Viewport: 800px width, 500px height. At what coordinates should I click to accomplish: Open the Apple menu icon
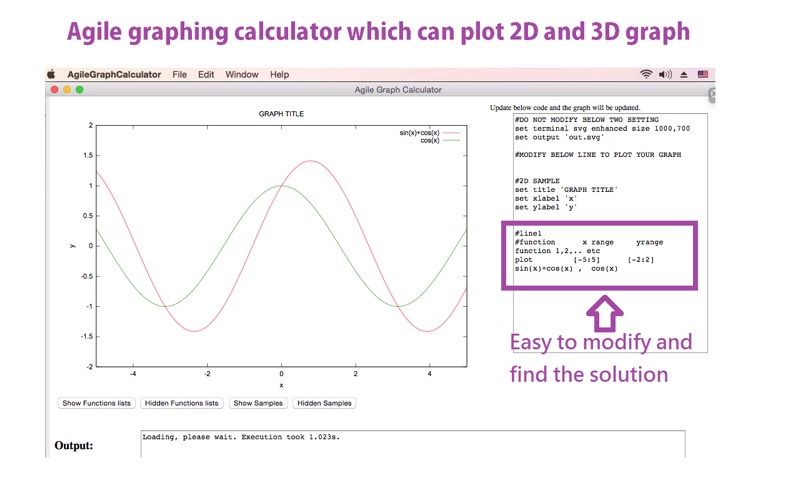pos(51,74)
